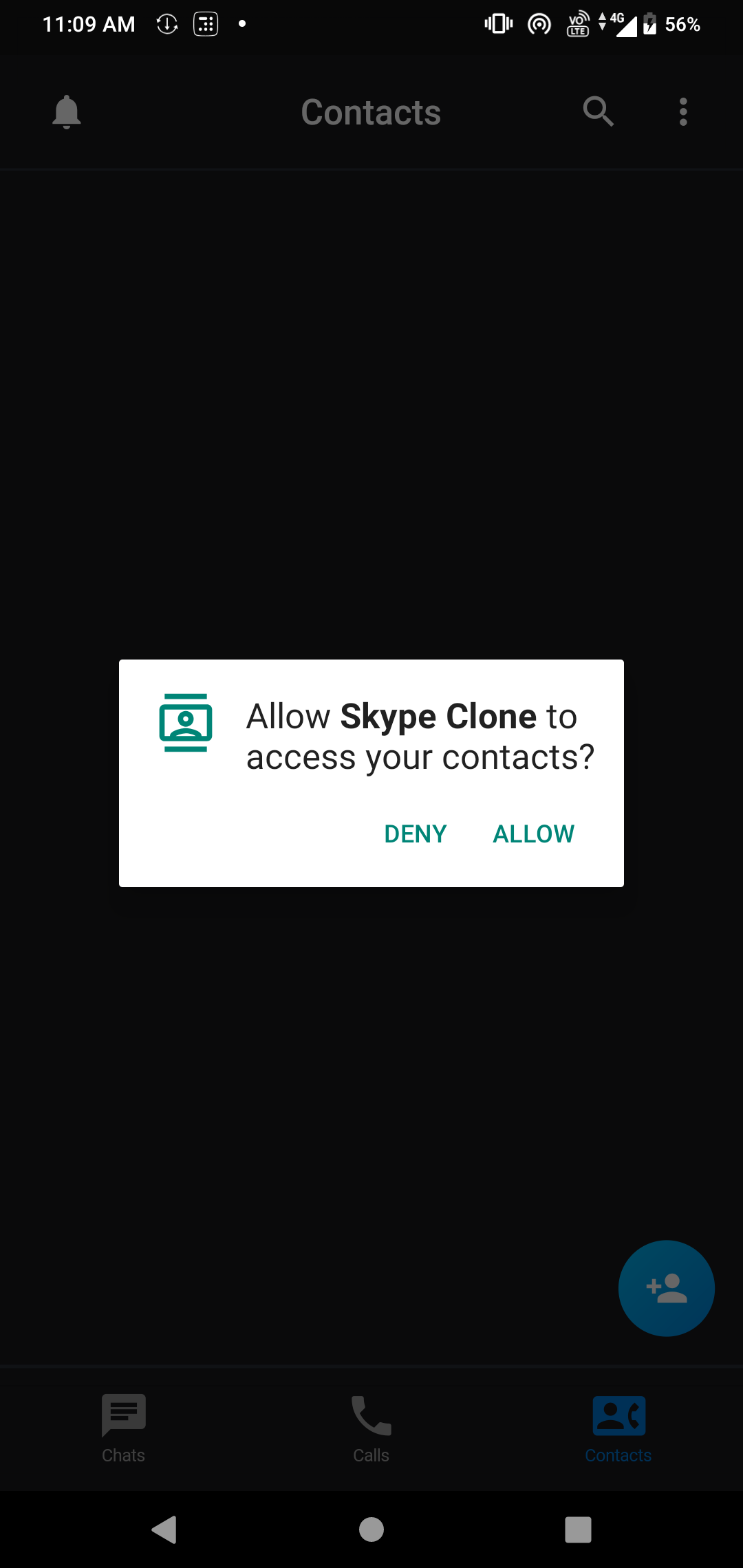Switch to the Calls tab
The width and height of the screenshot is (743, 1568).
[x=371, y=1428]
